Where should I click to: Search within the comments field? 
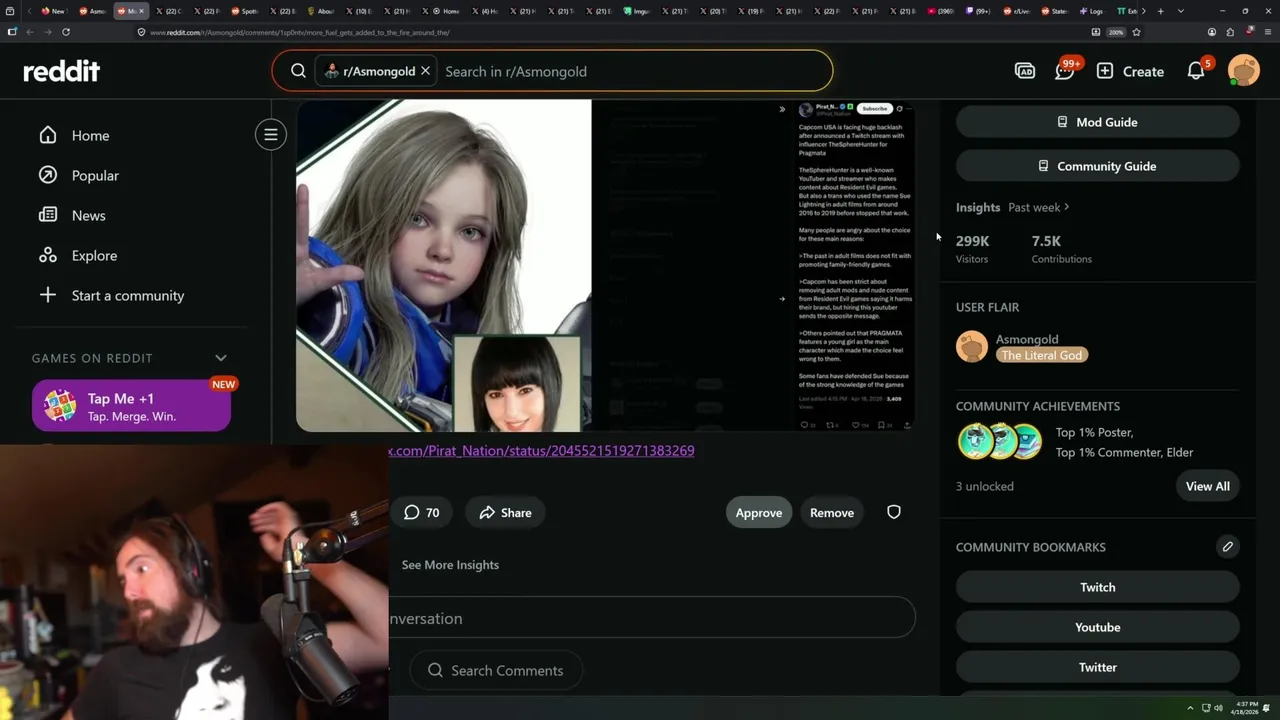pyautogui.click(x=496, y=670)
